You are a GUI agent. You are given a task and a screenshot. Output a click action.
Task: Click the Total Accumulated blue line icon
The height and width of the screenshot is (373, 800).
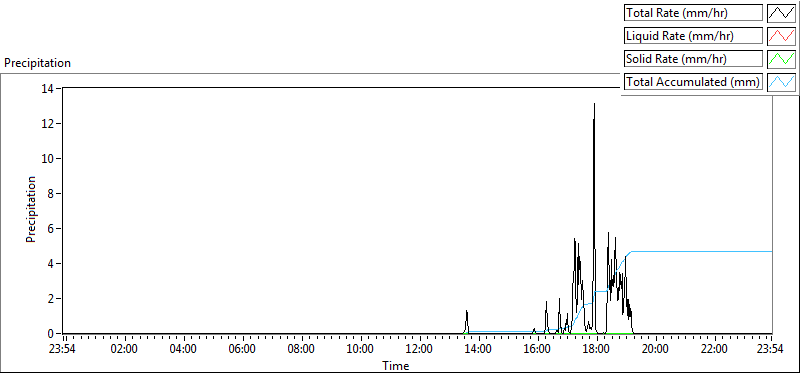(x=781, y=82)
